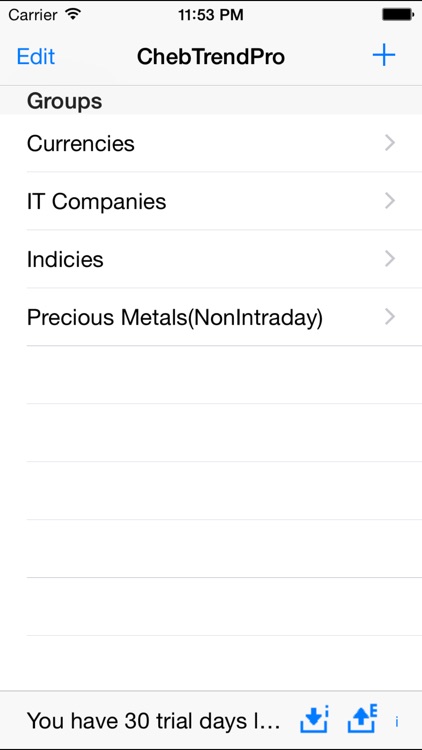Expand Precious Metals chevron arrow
This screenshot has height=750, width=422.
[x=390, y=317]
